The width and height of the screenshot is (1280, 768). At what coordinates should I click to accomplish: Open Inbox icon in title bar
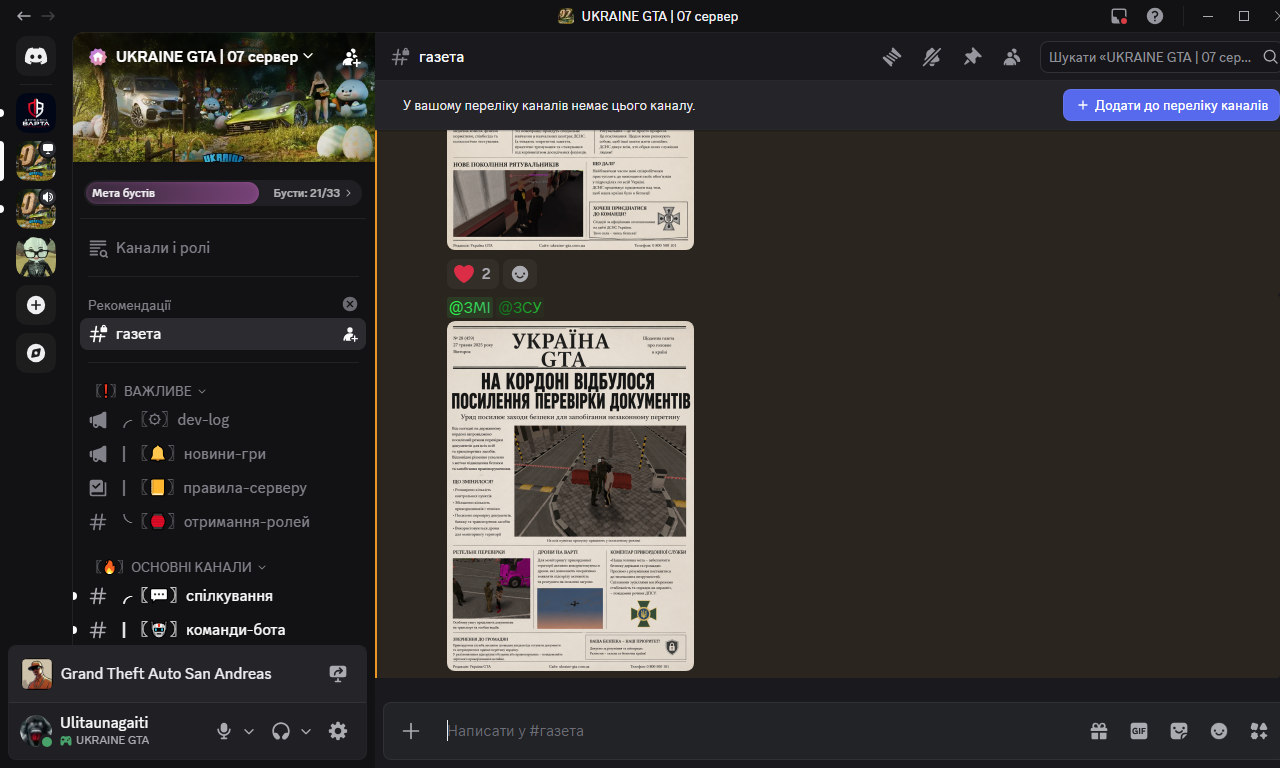tap(1119, 16)
